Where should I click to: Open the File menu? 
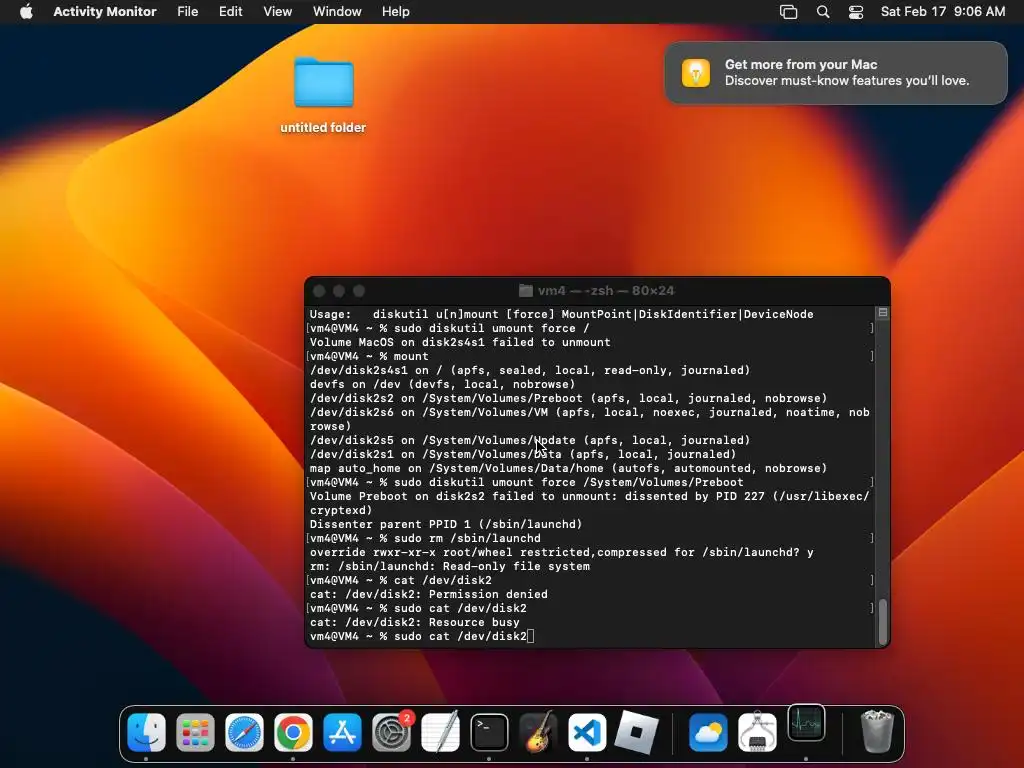tap(187, 11)
